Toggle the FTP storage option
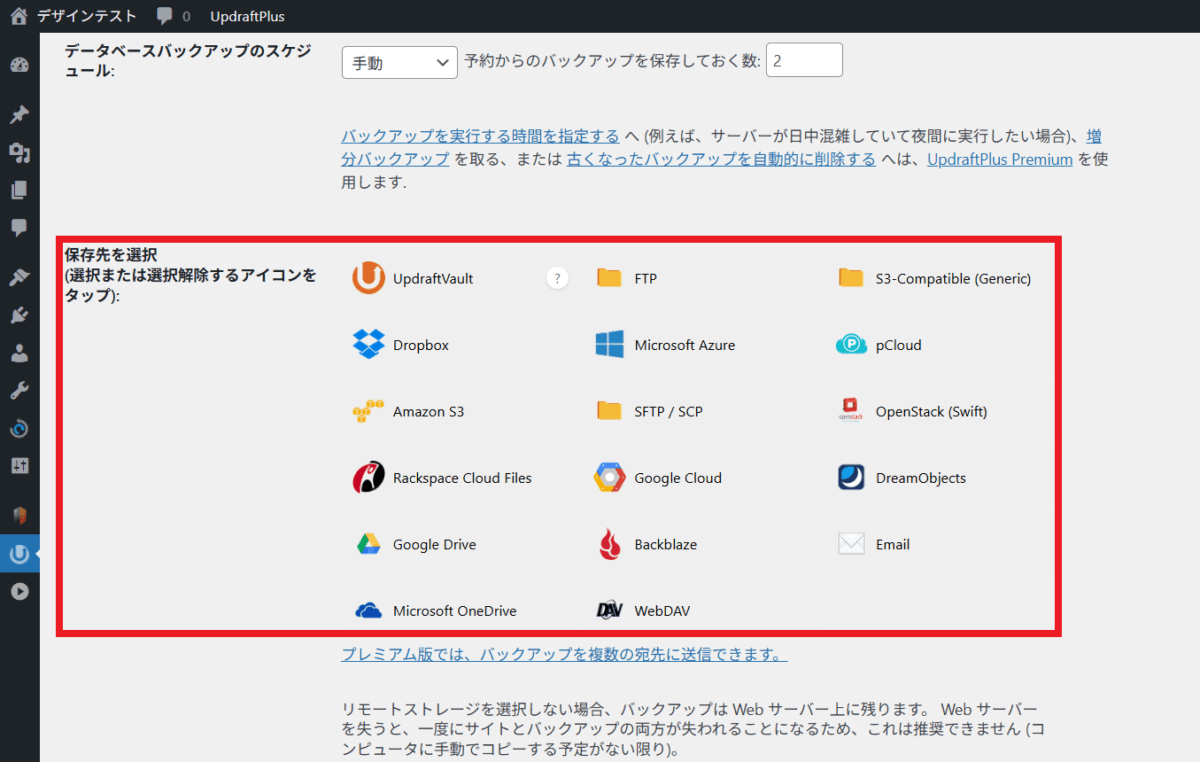1200x762 pixels. pyautogui.click(x=610, y=278)
